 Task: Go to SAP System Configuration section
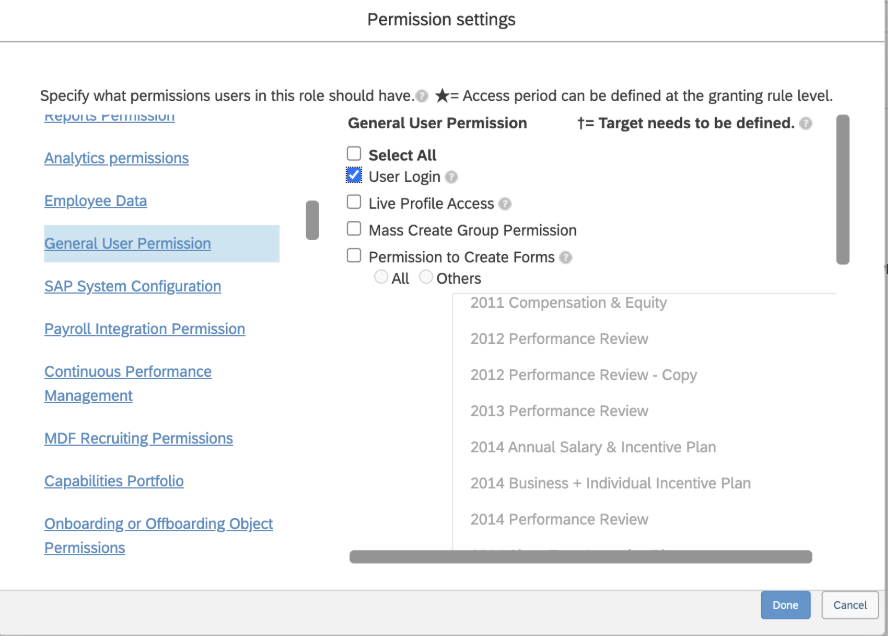[x=132, y=286]
